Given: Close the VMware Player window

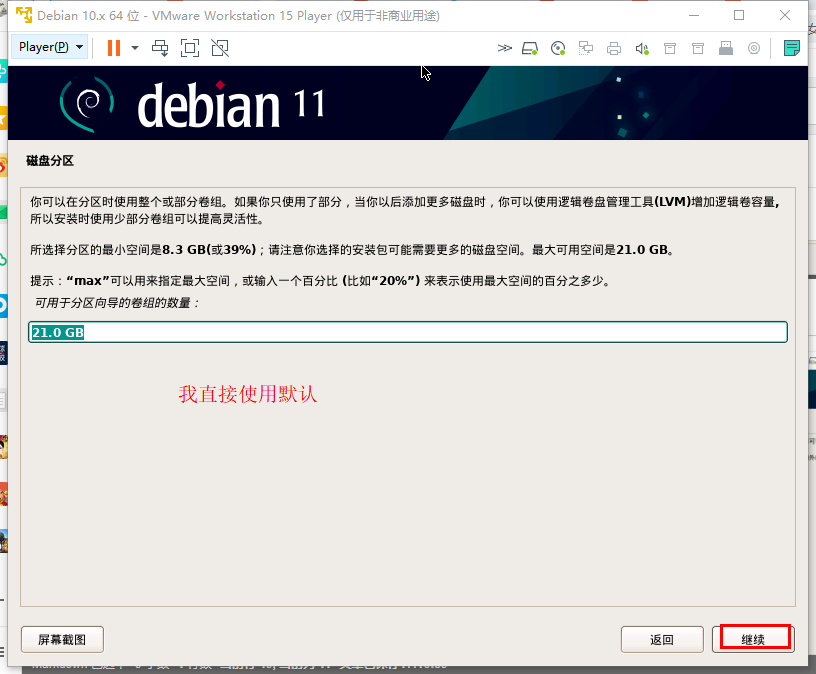Looking at the screenshot, I should [785, 15].
